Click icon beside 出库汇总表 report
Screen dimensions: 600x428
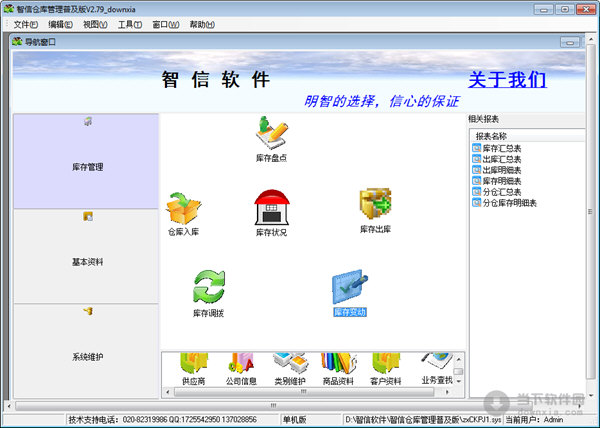click(476, 159)
